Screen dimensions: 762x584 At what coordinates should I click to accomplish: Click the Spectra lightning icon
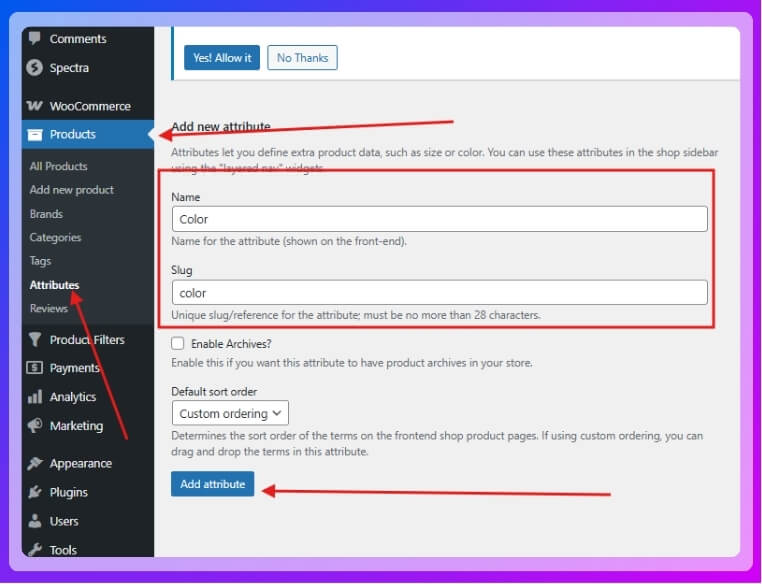(35, 68)
